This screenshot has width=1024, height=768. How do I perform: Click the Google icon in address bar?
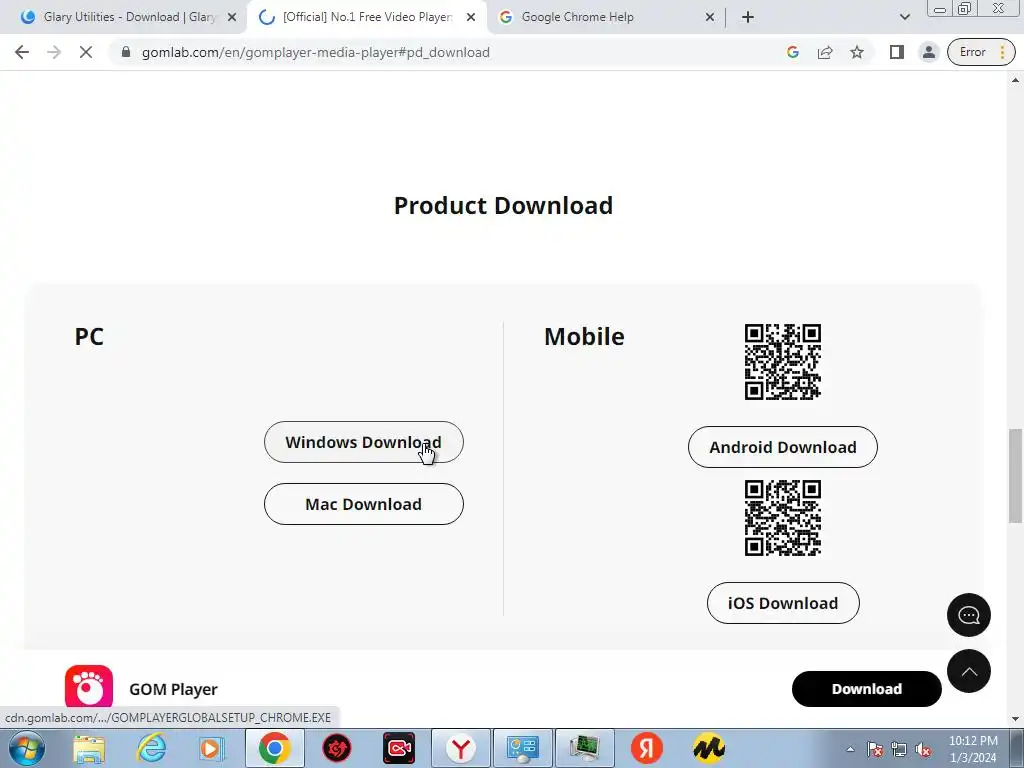coord(793,52)
